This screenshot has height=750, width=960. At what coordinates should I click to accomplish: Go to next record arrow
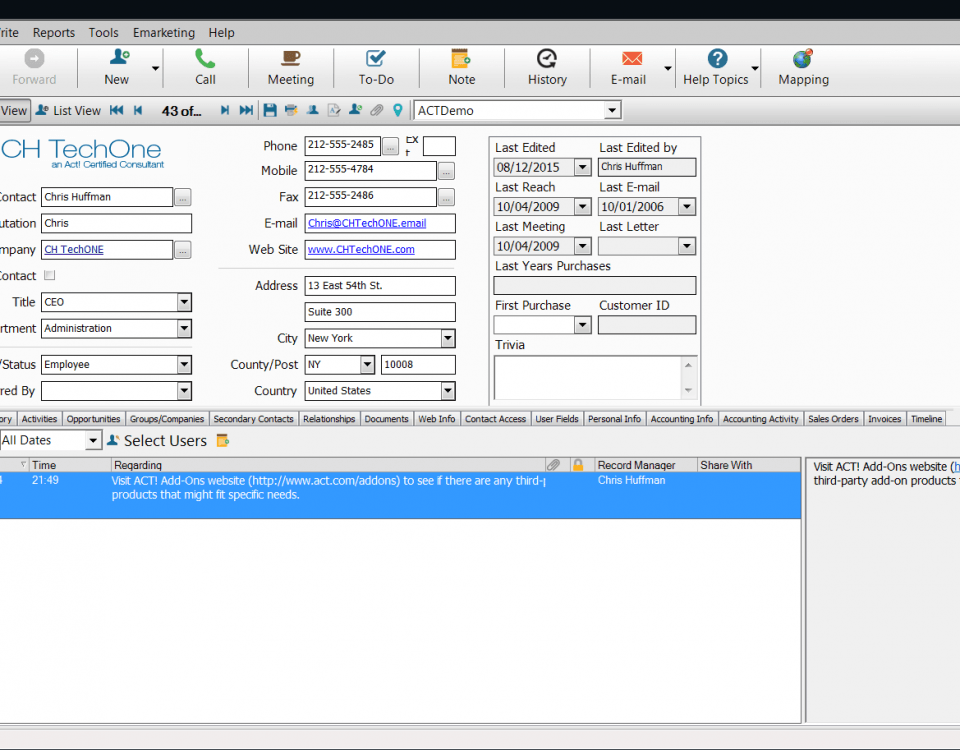225,110
